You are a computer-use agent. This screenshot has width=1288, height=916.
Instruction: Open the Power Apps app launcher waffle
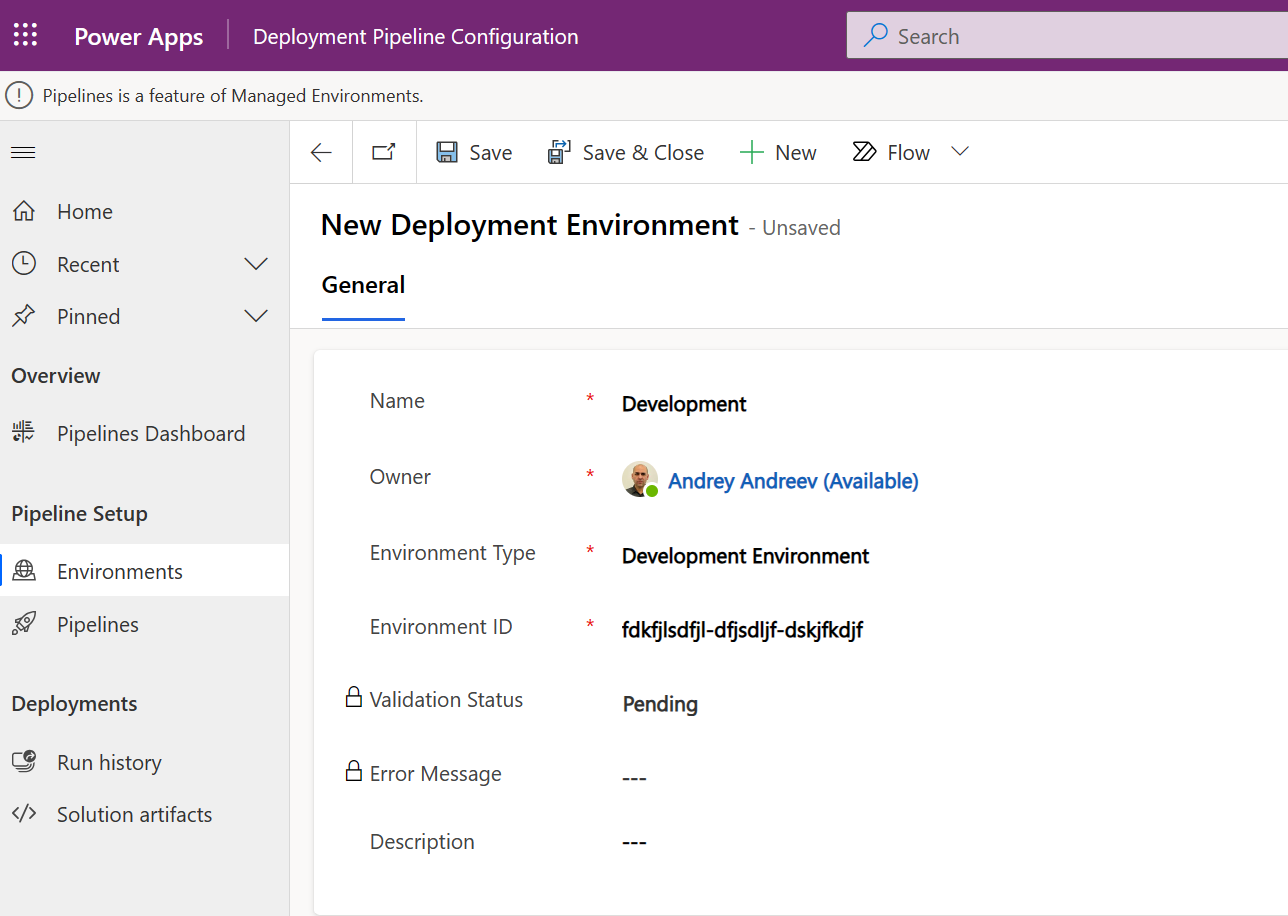(25, 36)
